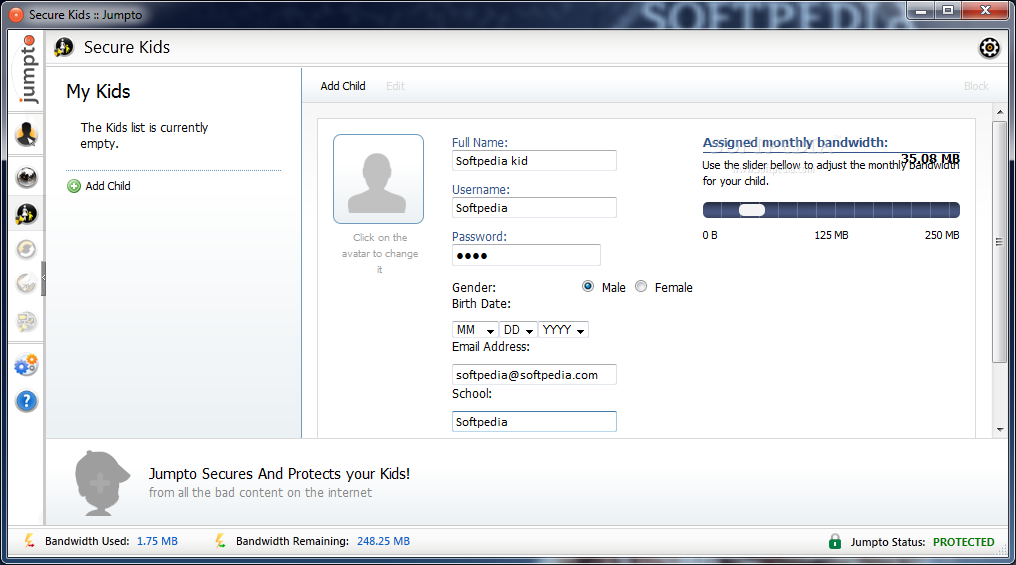Click the 250 MB slider label
The width and height of the screenshot is (1016, 565).
tap(942, 235)
